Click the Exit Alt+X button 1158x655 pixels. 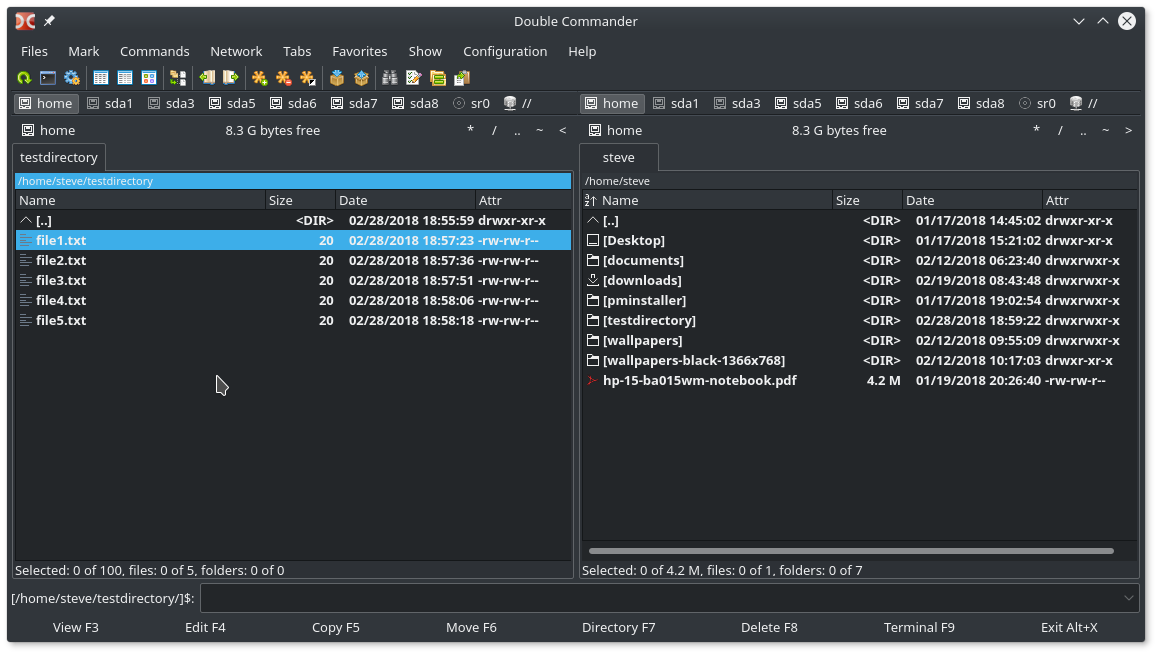pos(1069,628)
